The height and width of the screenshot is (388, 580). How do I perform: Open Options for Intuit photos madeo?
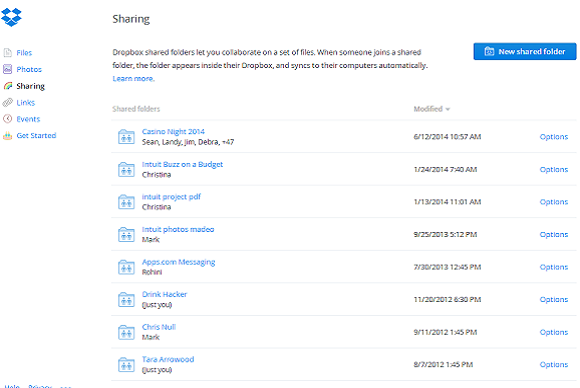553,235
